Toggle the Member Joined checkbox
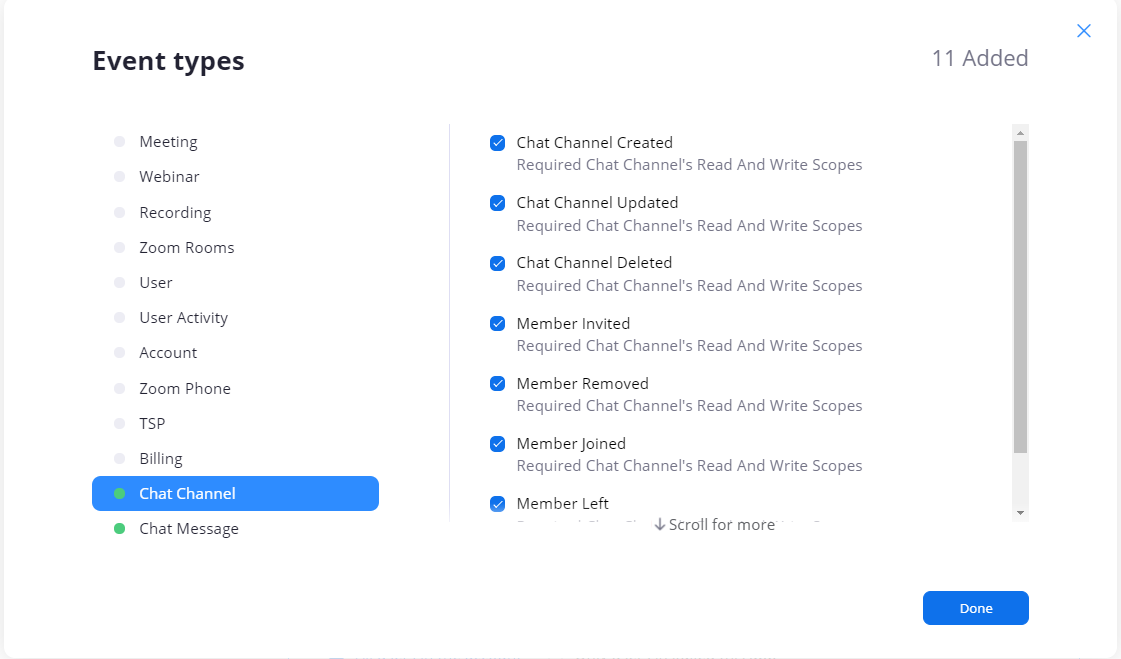Viewport: 1121px width, 659px height. tap(497, 444)
